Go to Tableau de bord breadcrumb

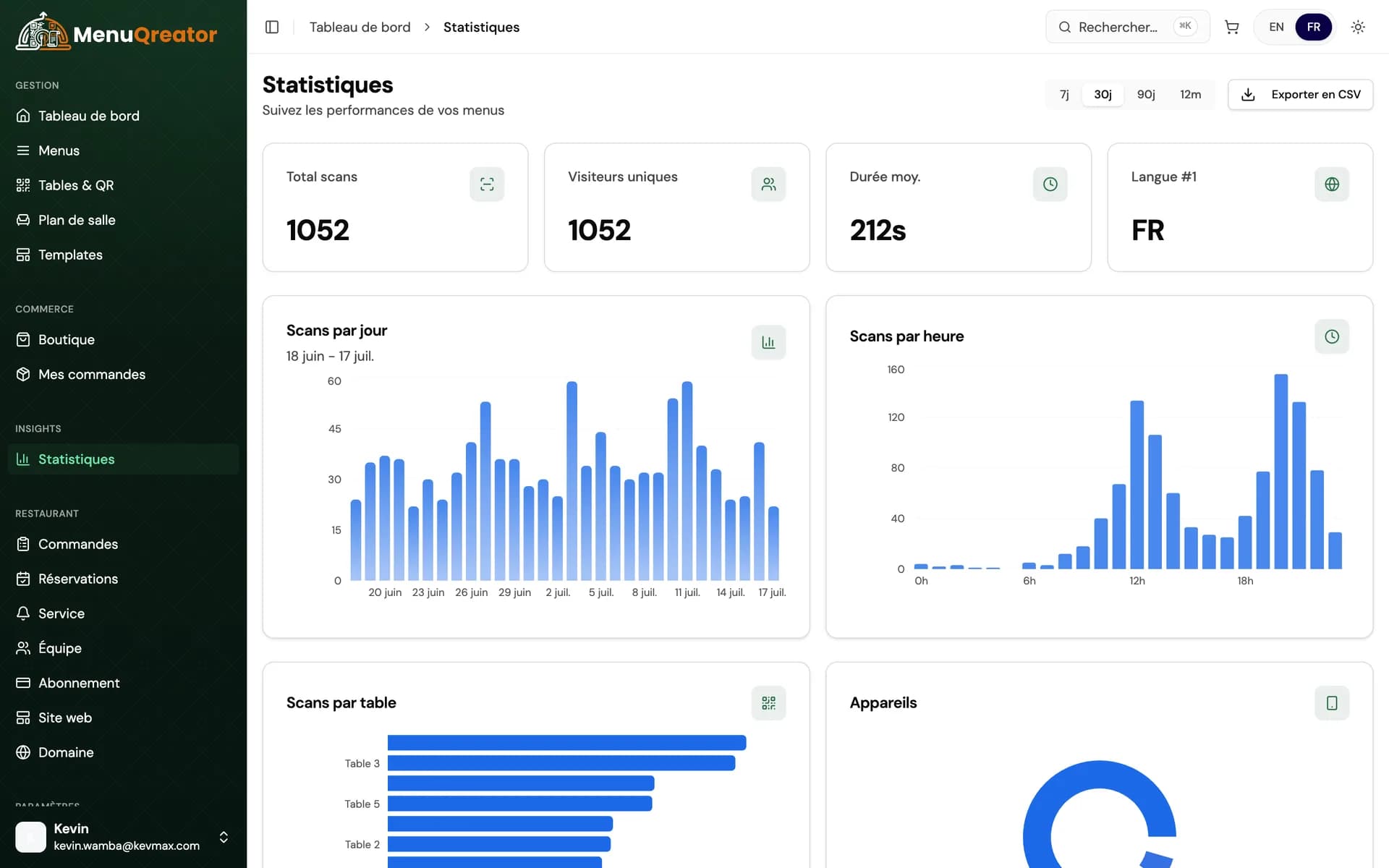point(360,27)
